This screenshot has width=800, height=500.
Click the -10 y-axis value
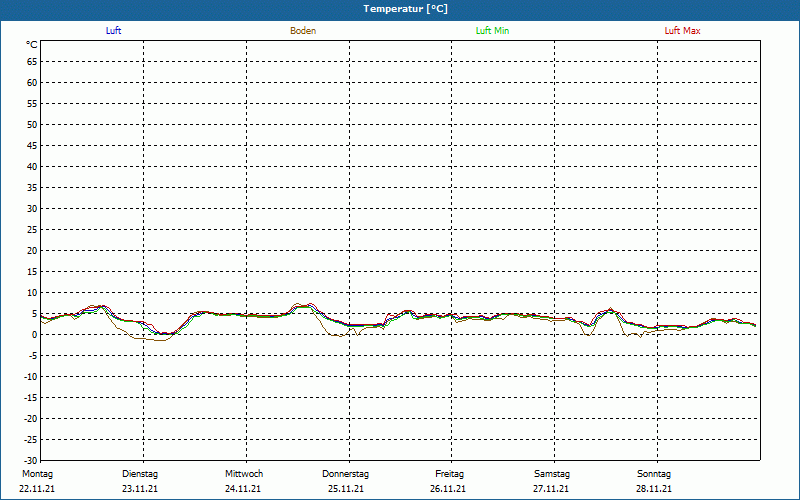click(x=31, y=377)
